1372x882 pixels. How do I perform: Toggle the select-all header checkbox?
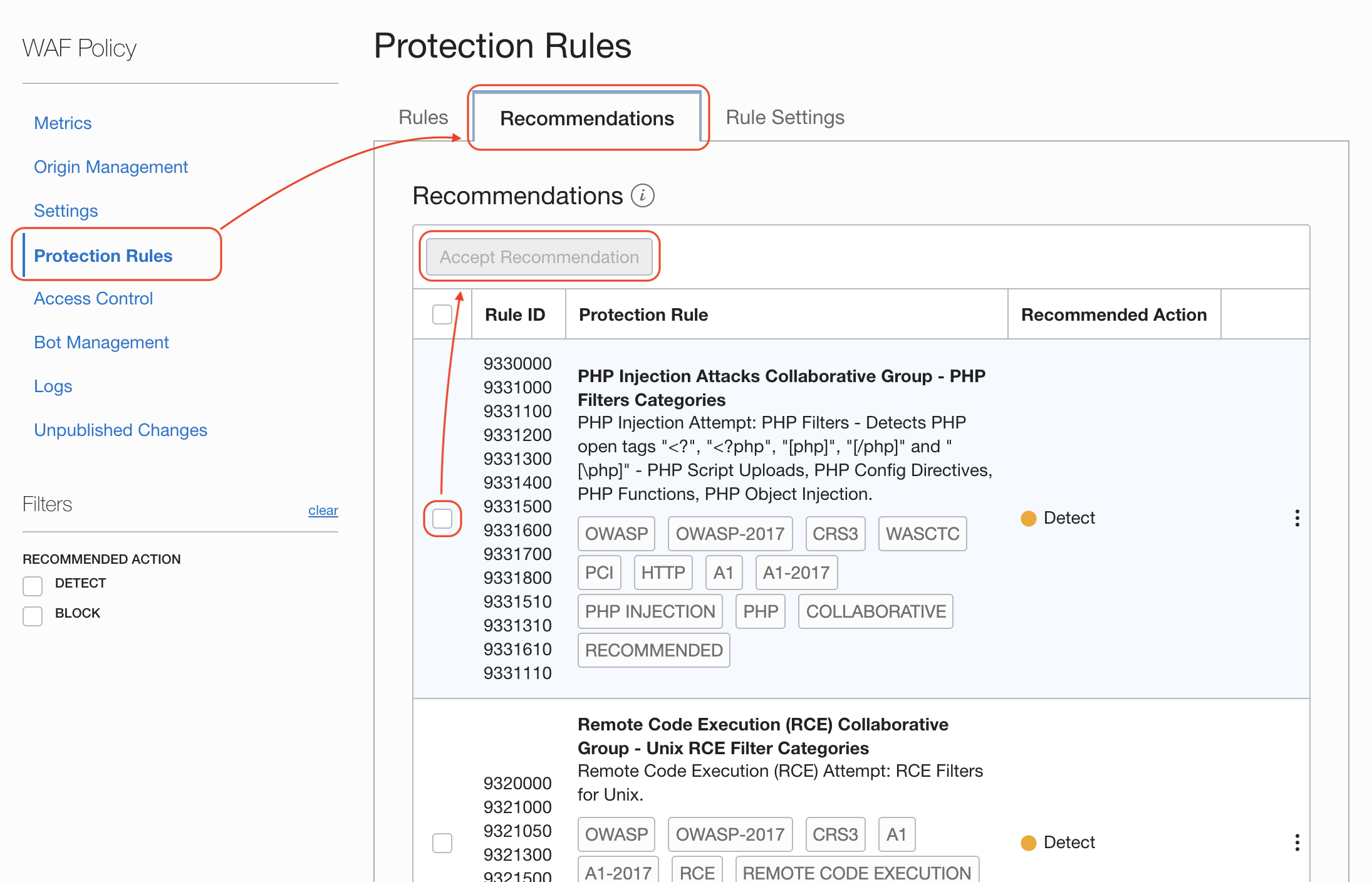pyautogui.click(x=442, y=314)
